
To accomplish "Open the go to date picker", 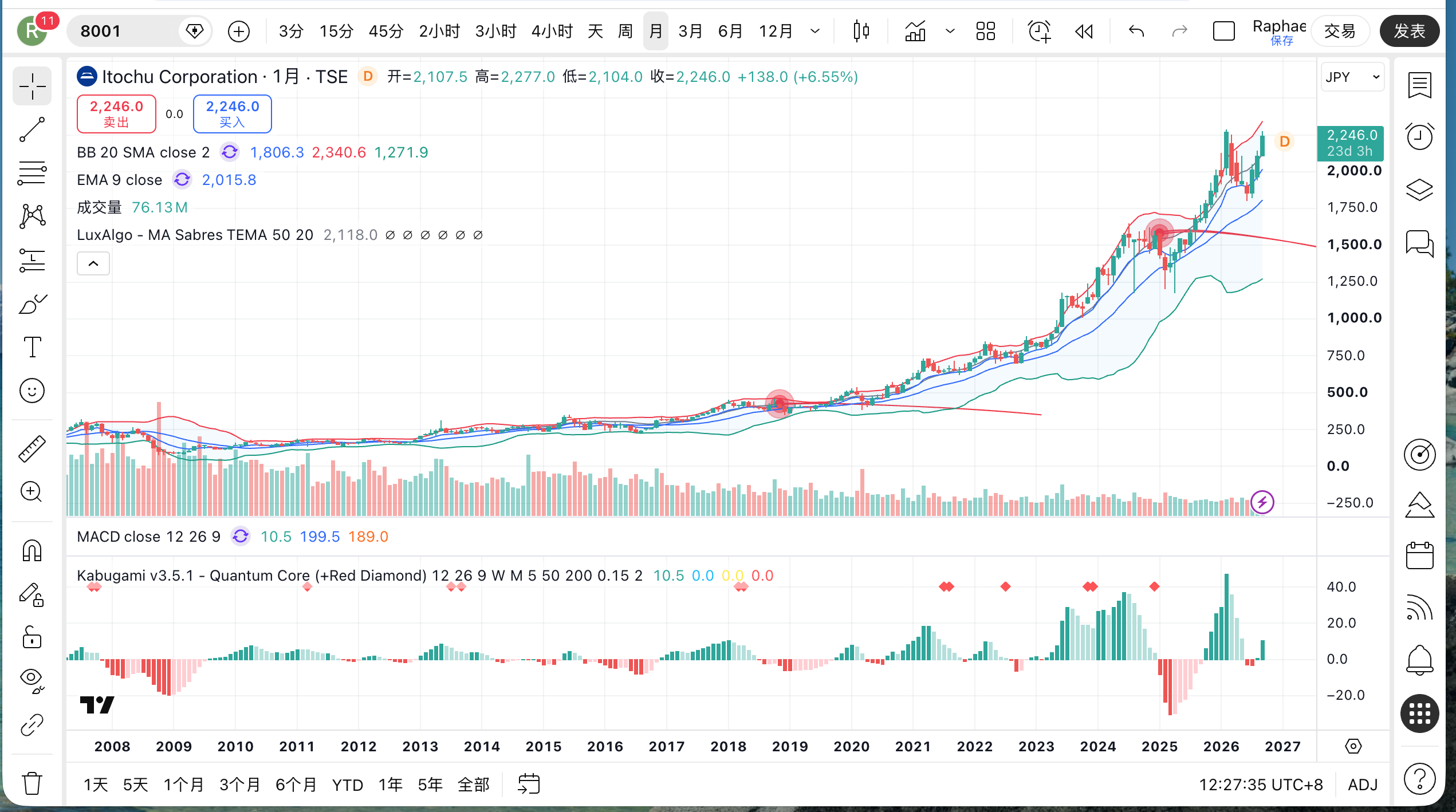I will pyautogui.click(x=529, y=784).
